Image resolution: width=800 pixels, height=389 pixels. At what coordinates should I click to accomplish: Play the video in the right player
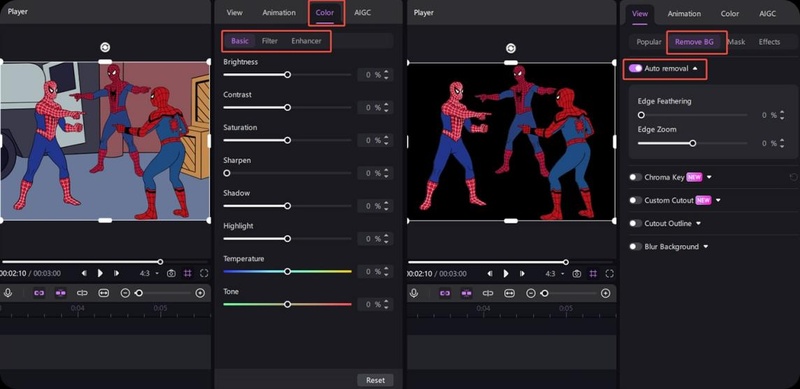(x=506, y=274)
